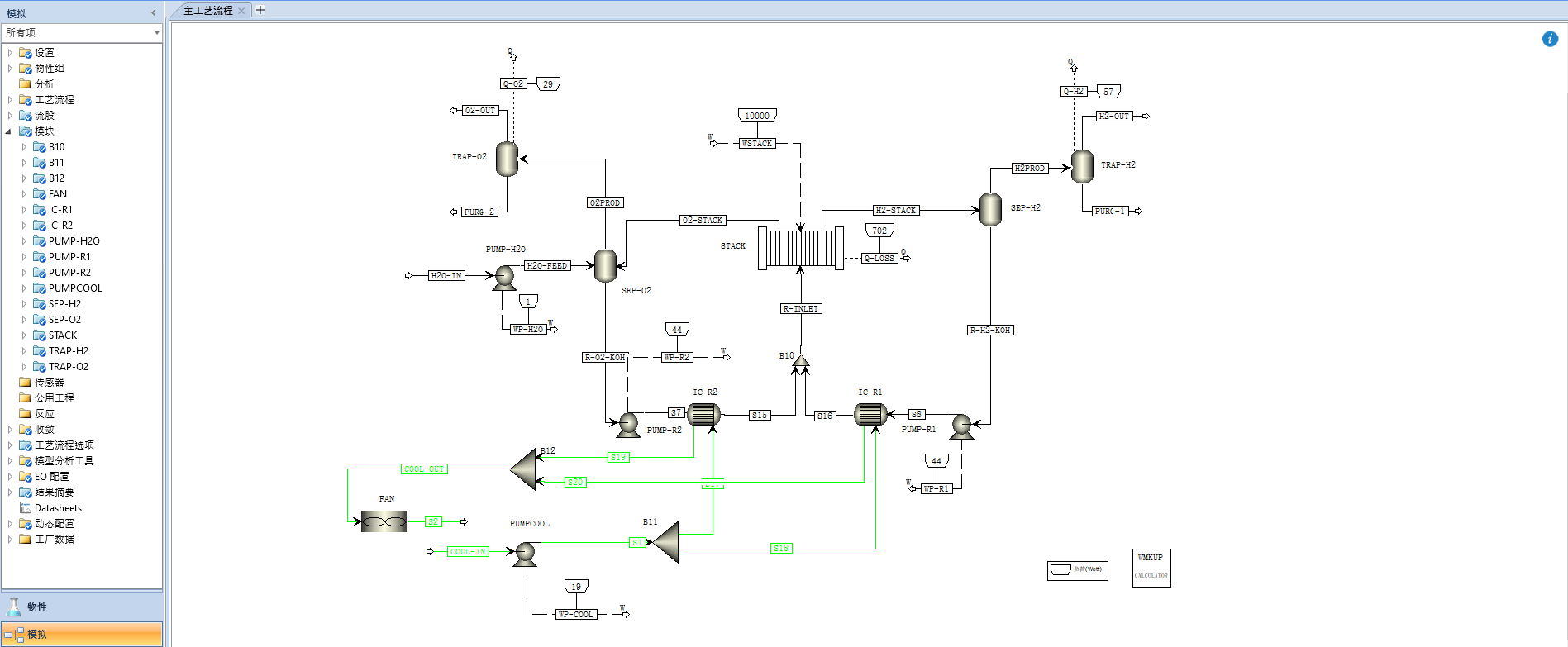Image resolution: width=1568 pixels, height=647 pixels.
Task: Select the WMKUP calculator block
Action: [x=1151, y=568]
